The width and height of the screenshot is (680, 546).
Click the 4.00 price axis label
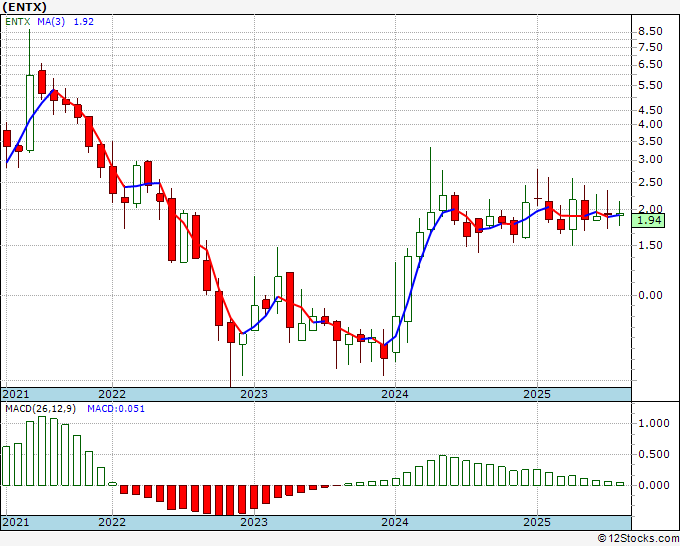coord(651,124)
